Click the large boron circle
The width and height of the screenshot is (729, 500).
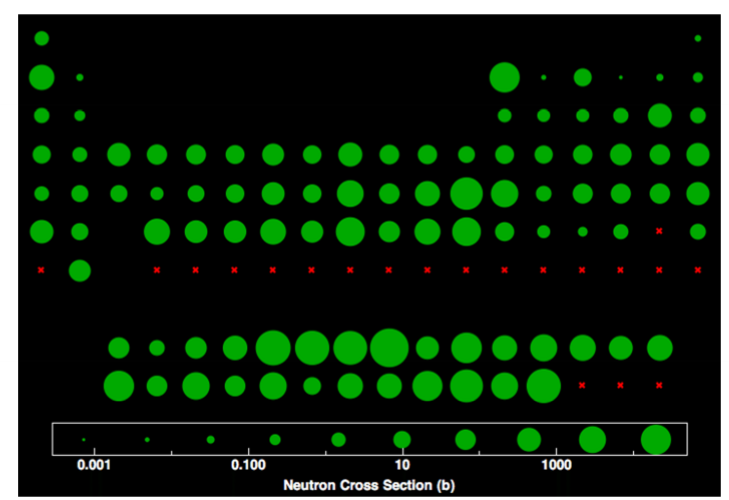click(x=504, y=77)
